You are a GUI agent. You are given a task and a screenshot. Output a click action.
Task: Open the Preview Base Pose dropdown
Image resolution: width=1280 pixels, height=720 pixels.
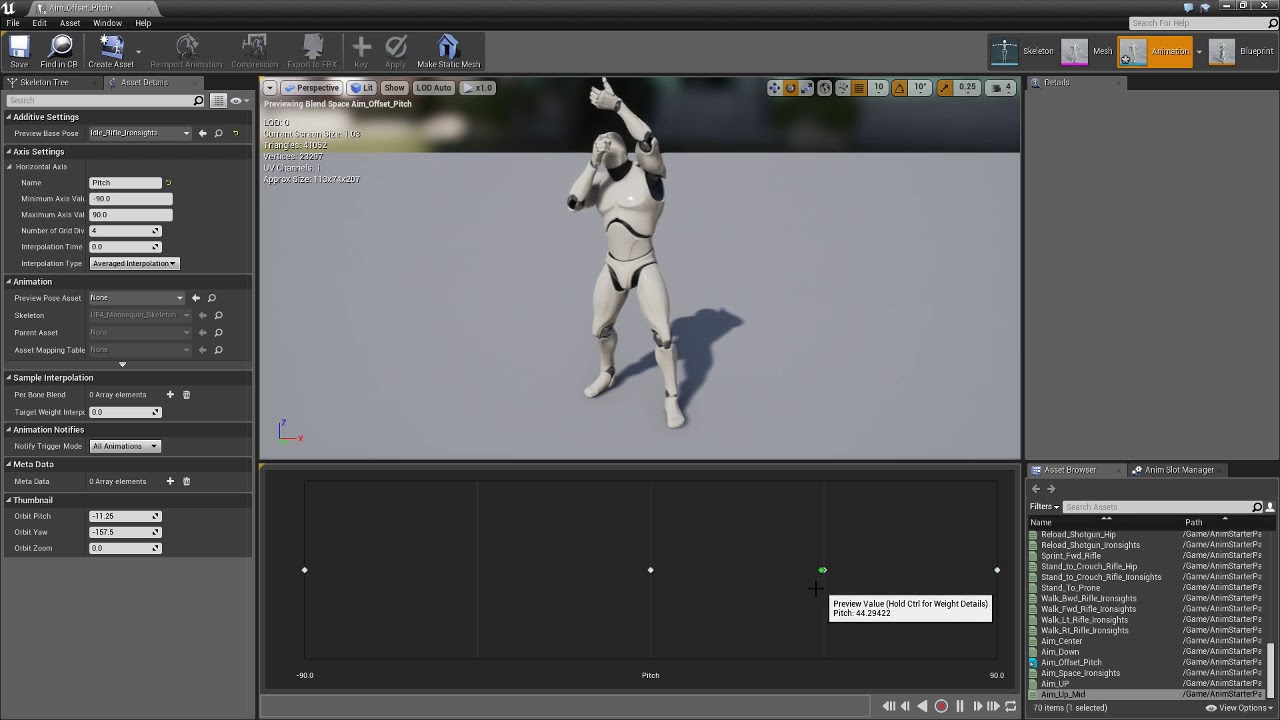(x=140, y=133)
